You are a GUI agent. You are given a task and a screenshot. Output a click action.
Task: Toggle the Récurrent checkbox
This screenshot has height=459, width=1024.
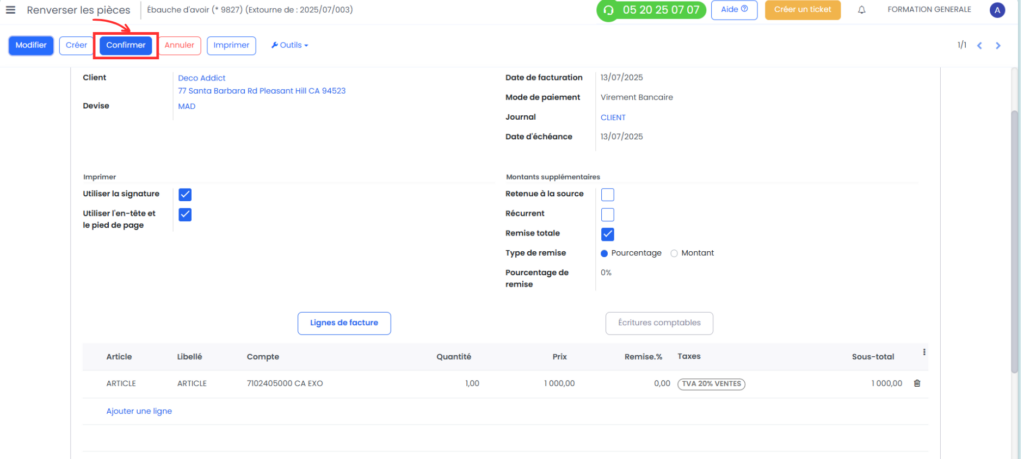pyautogui.click(x=607, y=214)
